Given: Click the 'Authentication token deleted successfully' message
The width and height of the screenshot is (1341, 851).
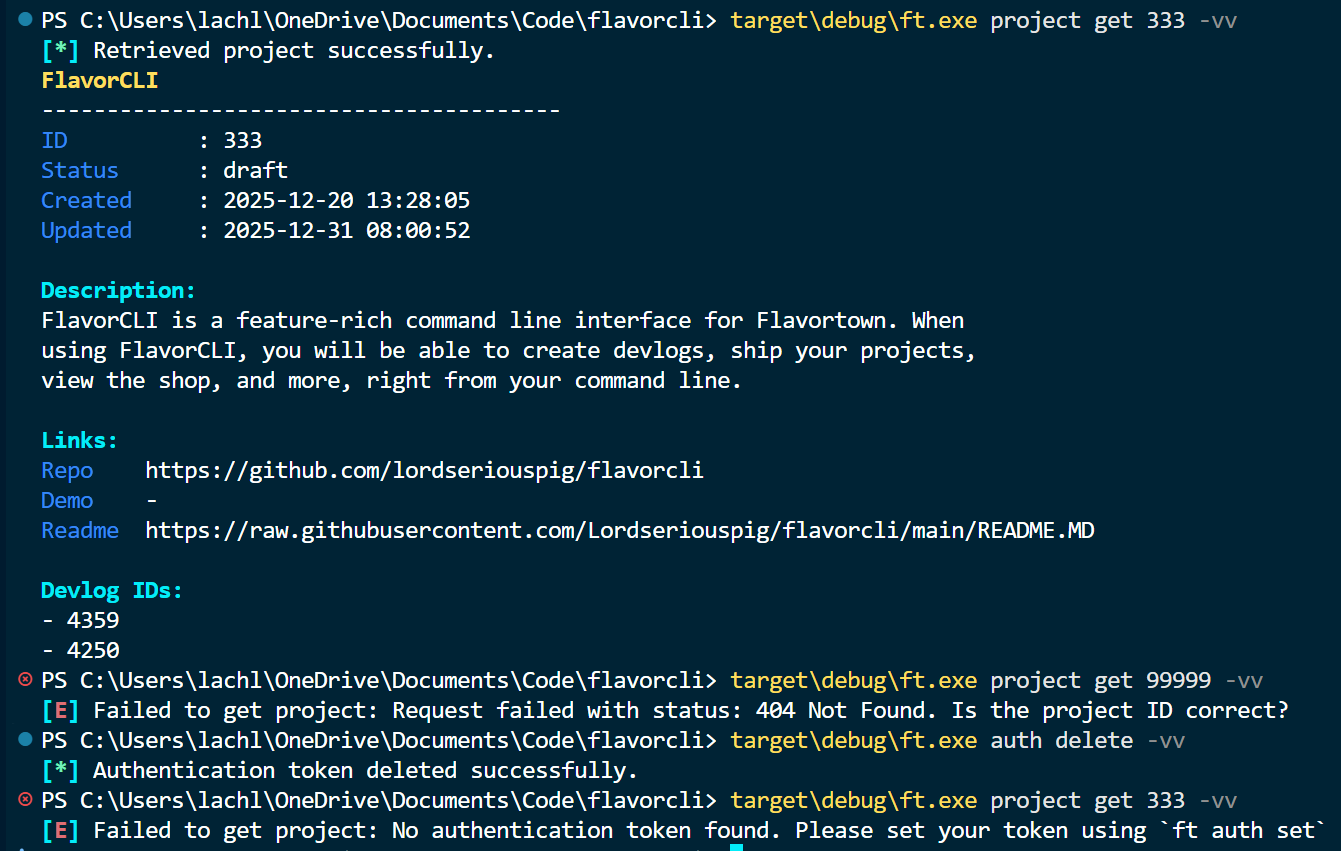Looking at the screenshot, I should 365,771.
